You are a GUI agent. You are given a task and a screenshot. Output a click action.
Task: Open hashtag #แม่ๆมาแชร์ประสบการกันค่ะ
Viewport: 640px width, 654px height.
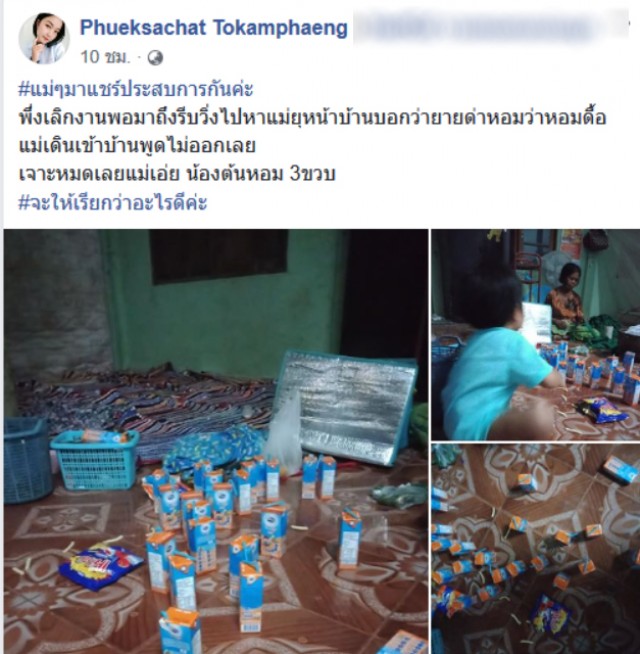pos(136,90)
